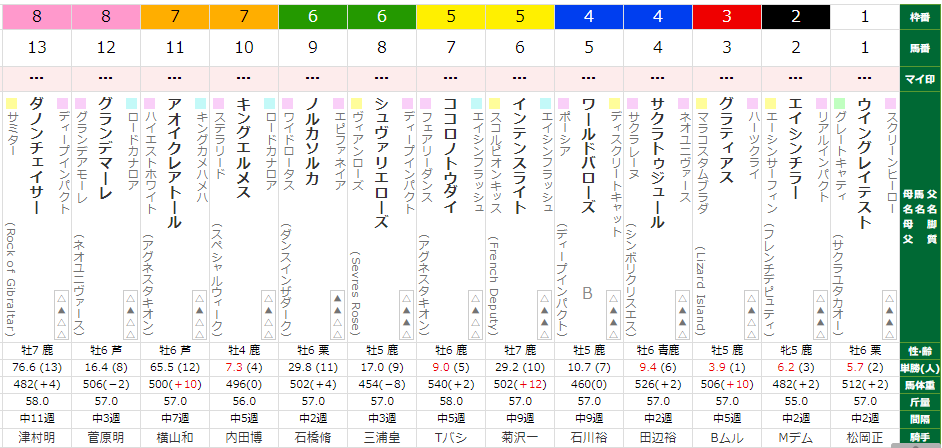Click the running-style triangles for インテンスライト
942x448 pixels.
point(544,315)
